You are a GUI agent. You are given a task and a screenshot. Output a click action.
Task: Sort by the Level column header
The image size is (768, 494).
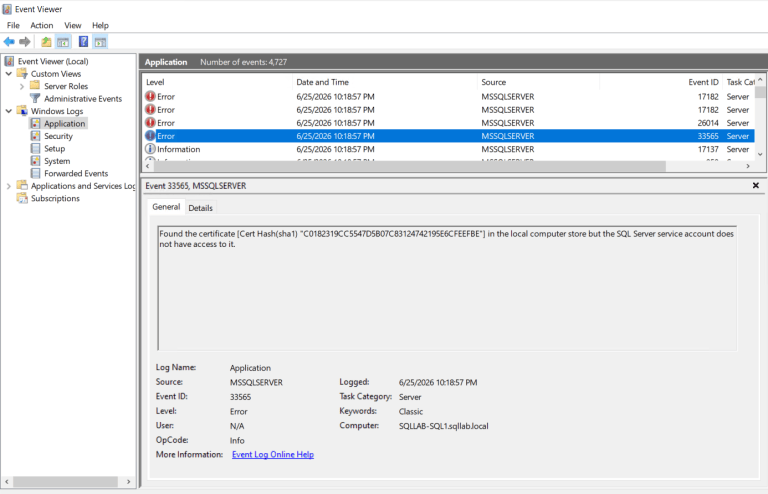[x=217, y=82]
